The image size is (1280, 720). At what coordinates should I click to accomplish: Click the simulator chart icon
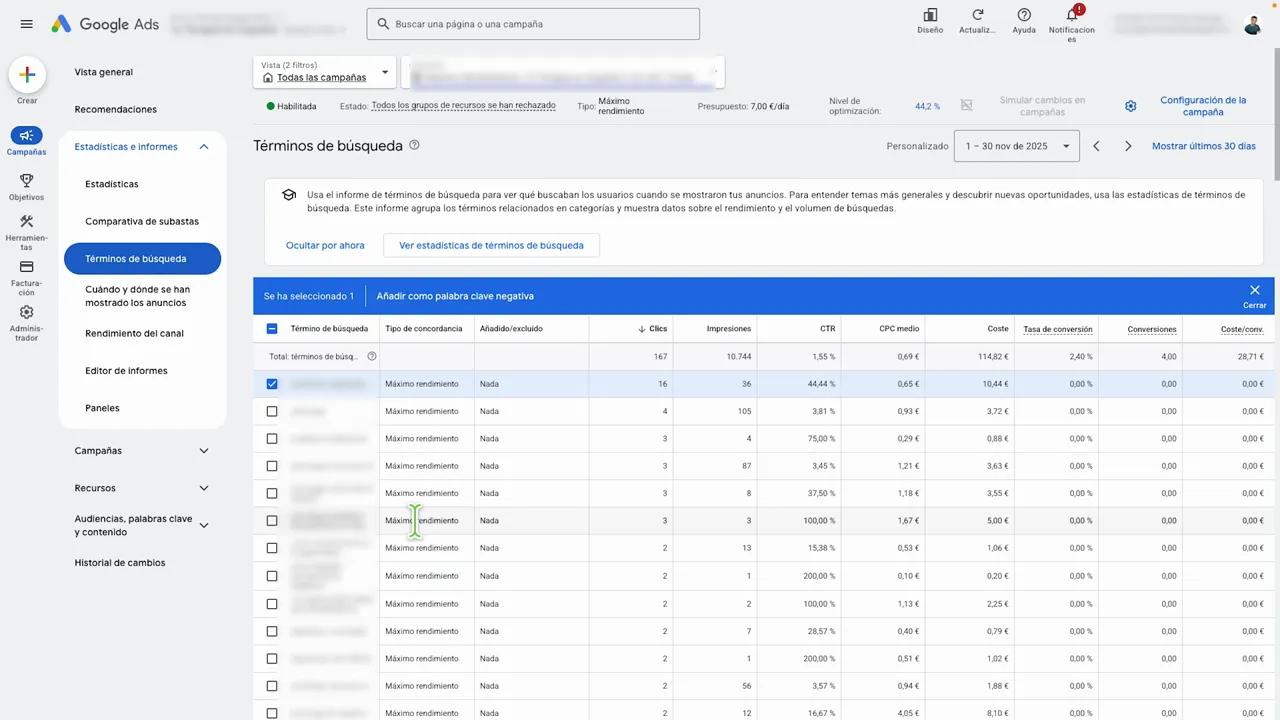coord(966,105)
